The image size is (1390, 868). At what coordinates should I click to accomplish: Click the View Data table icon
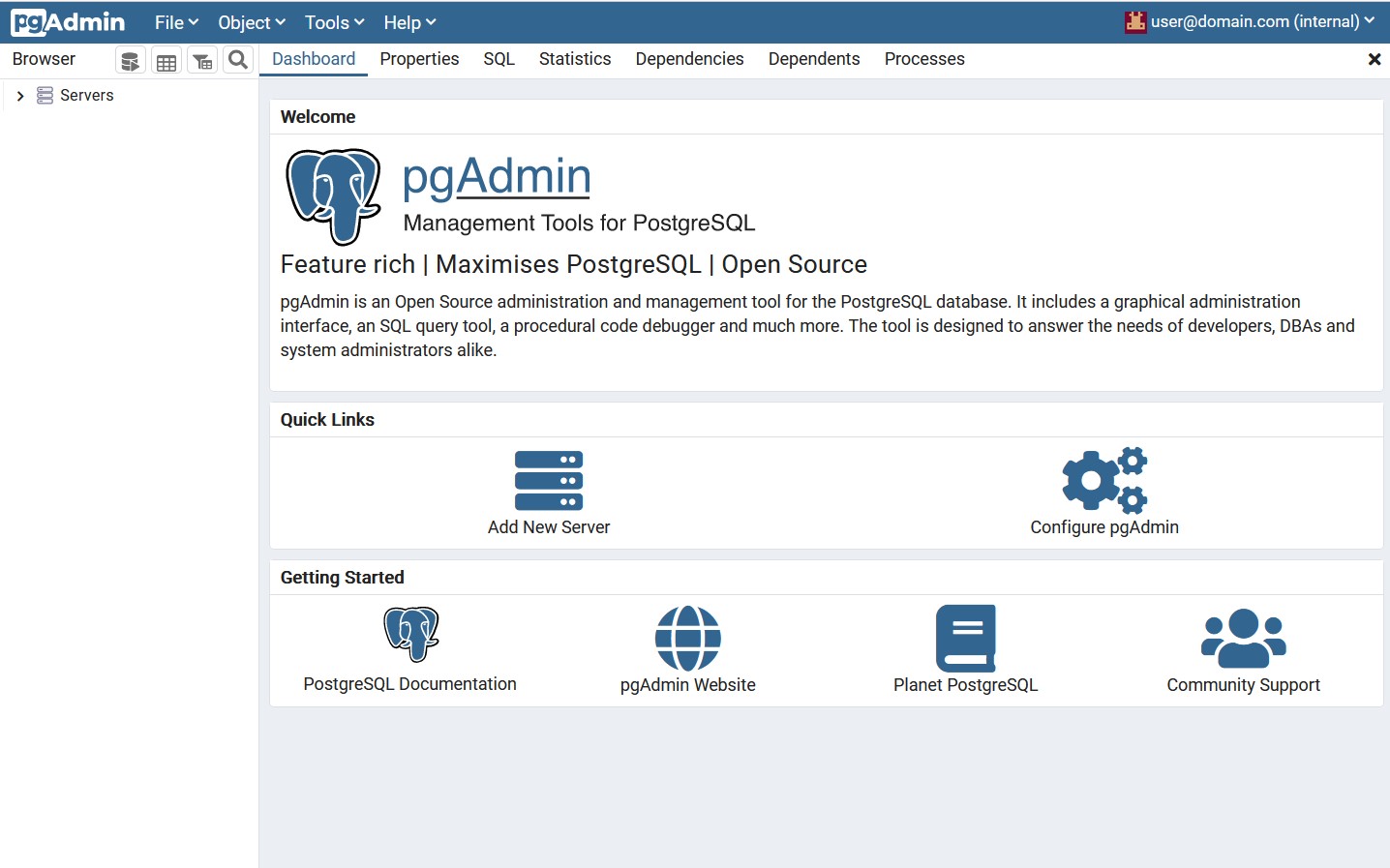(166, 61)
